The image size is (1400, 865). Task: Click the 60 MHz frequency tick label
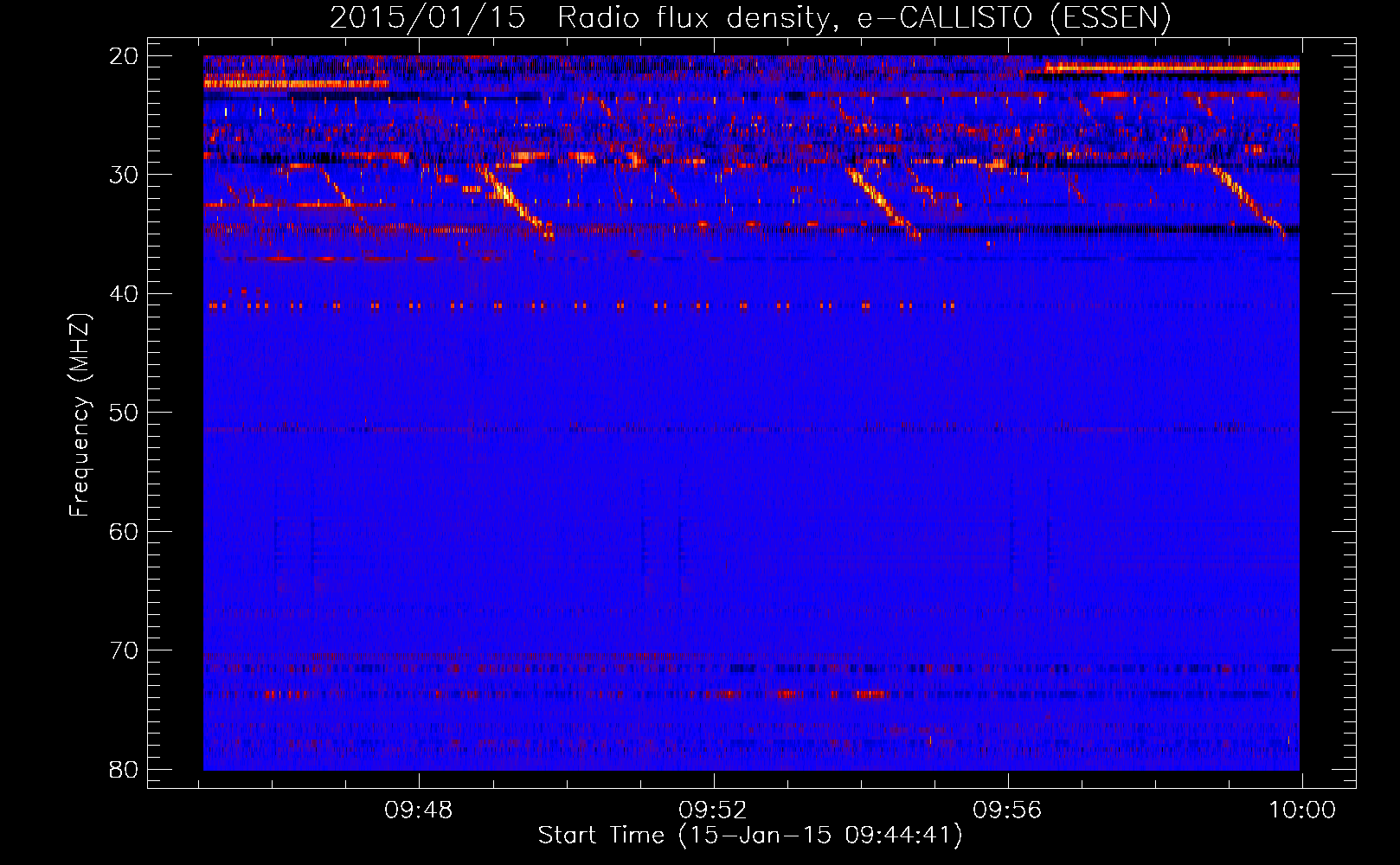click(124, 532)
